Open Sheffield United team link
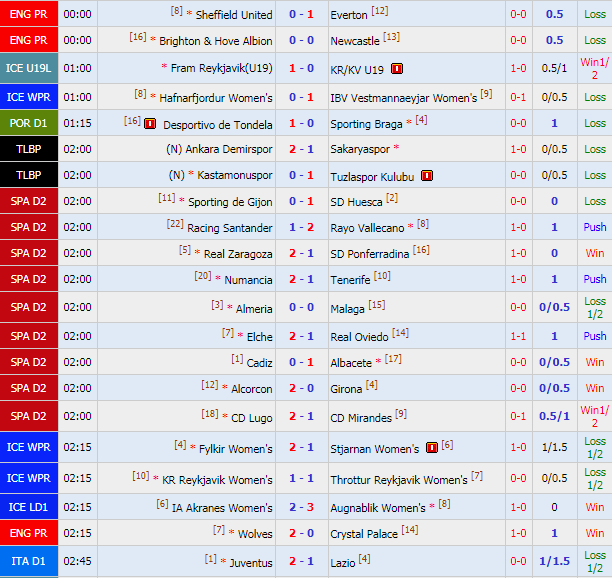Viewport: 612px width, 578px height. coord(234,15)
